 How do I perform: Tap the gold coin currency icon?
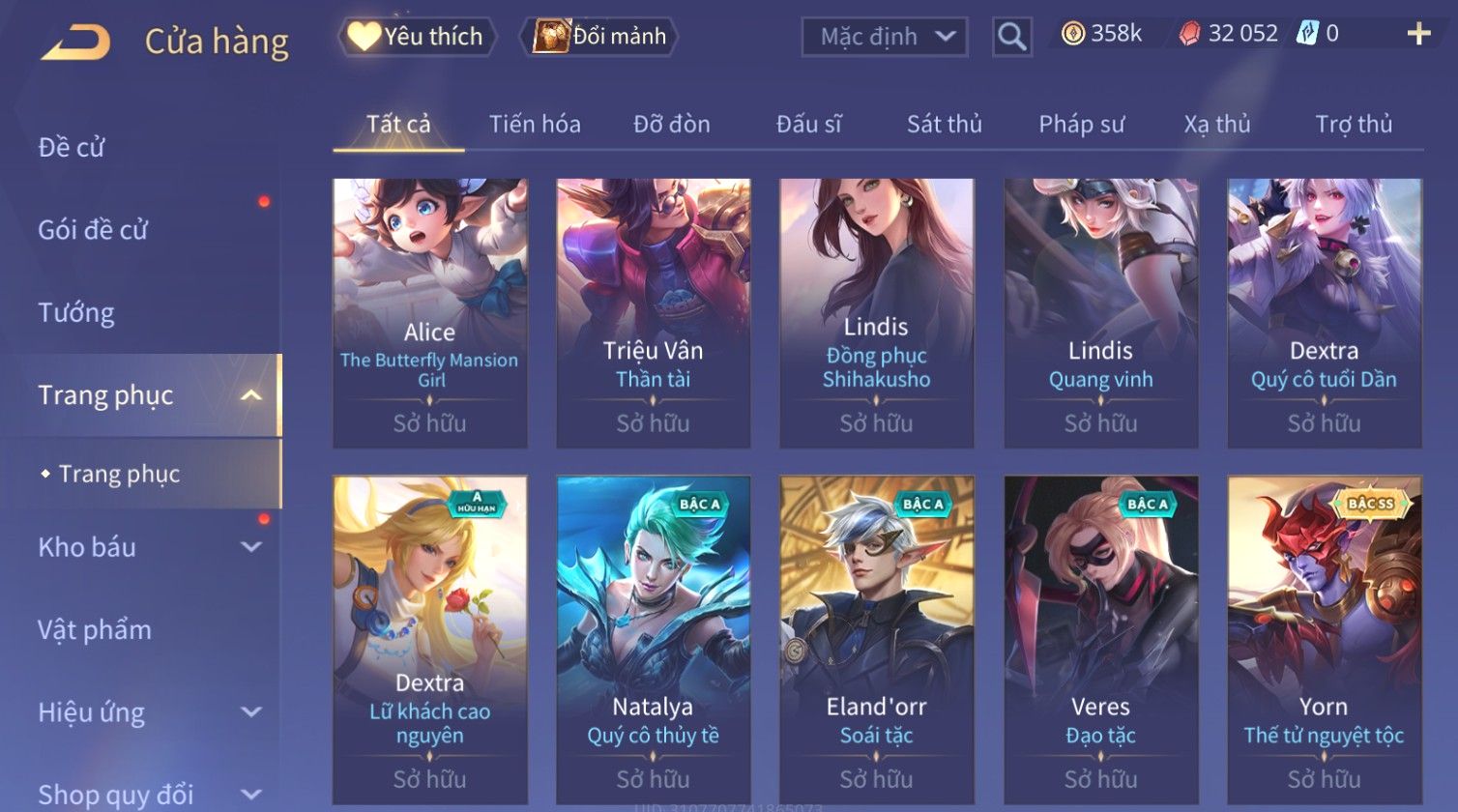[x=1073, y=35]
